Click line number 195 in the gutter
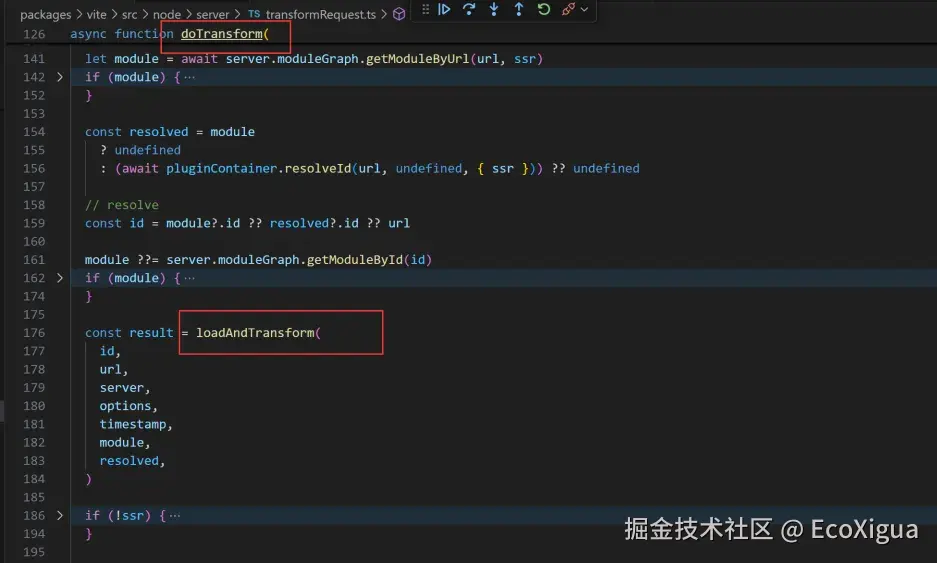This screenshot has height=563, width=937. point(34,552)
